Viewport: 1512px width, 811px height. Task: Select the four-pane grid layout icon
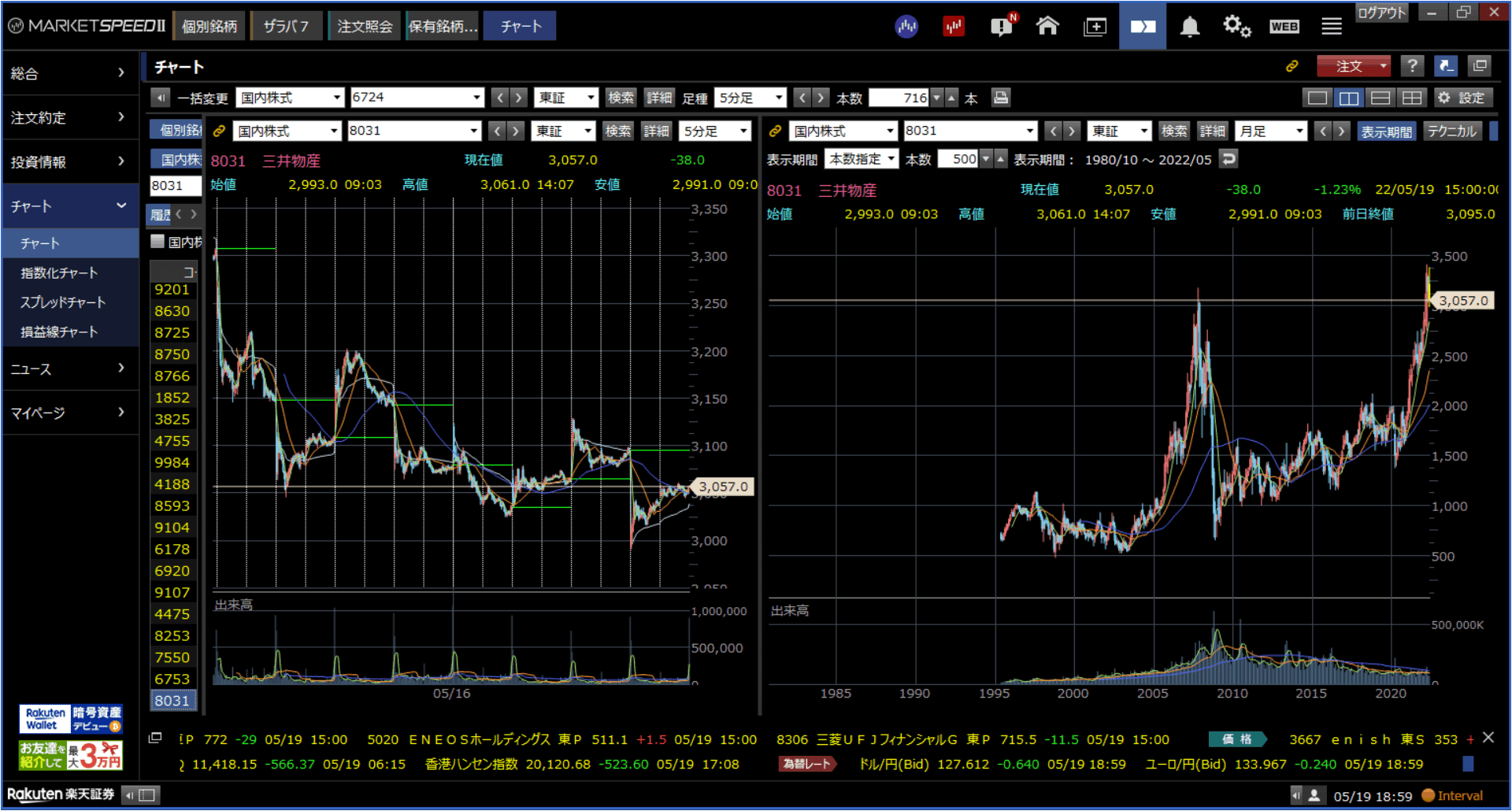[1412, 98]
